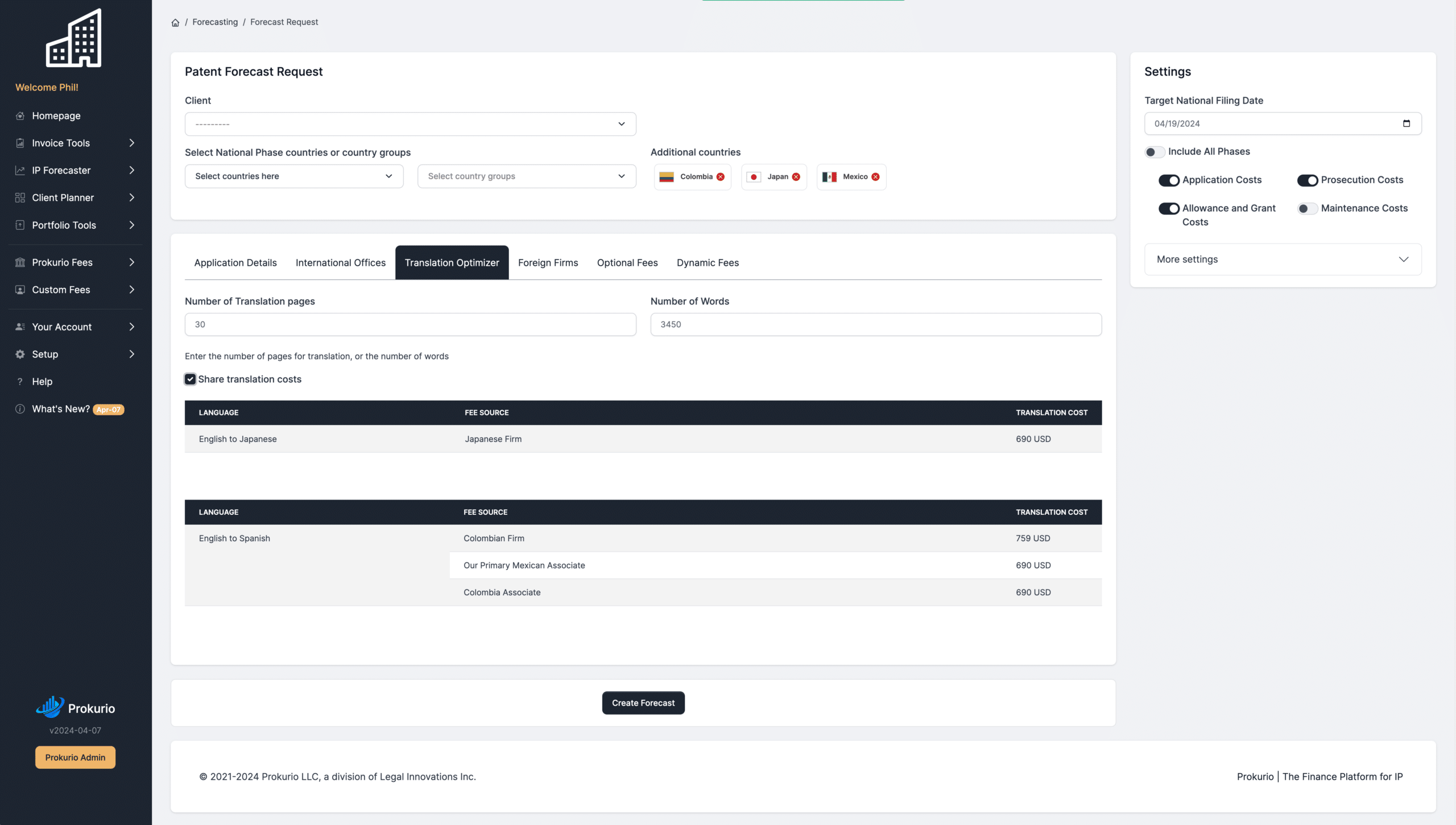Expand Setup submenu chevron
The width and height of the screenshot is (1456, 825).
point(132,354)
